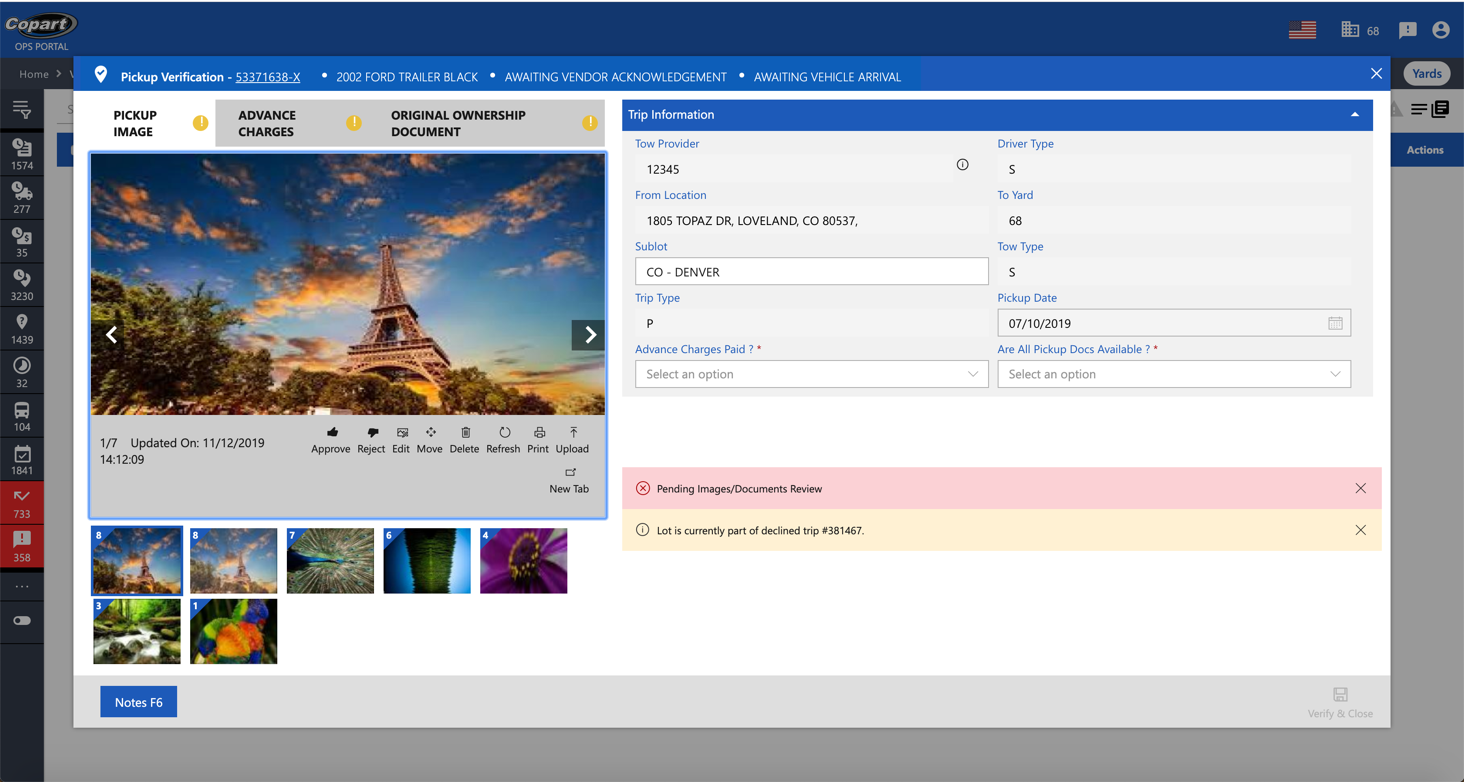1464x782 pixels.
Task: Open sidebar bus icon item 104
Action: coord(22,416)
